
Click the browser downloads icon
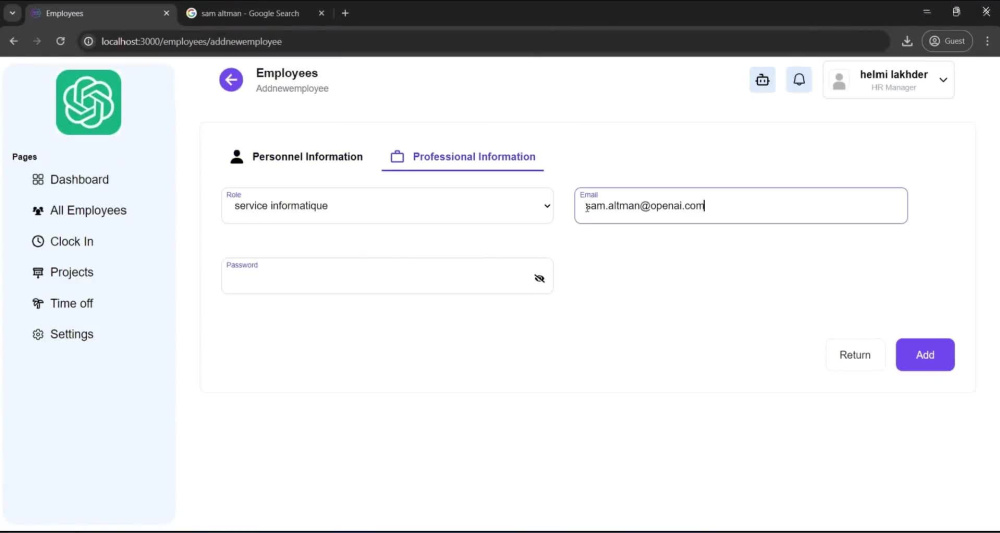pyautogui.click(x=907, y=41)
